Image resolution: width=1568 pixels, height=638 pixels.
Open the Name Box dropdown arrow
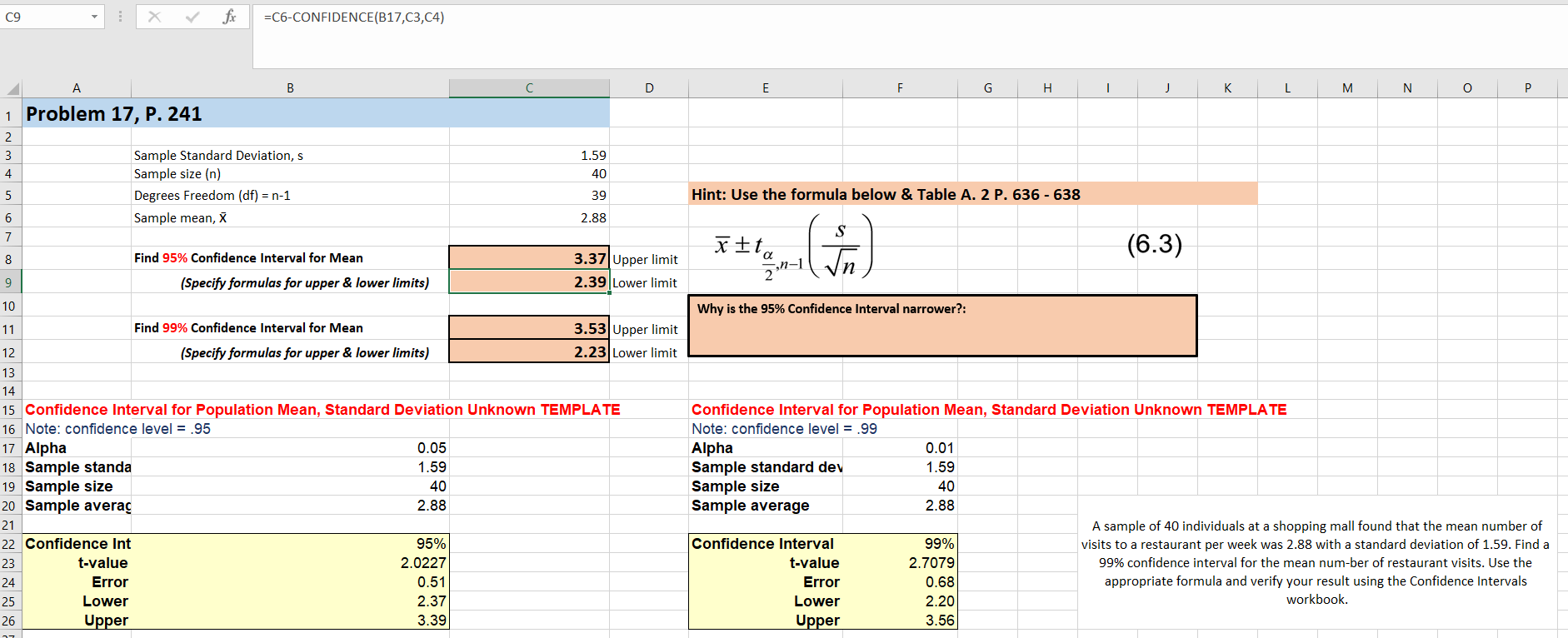point(94,17)
